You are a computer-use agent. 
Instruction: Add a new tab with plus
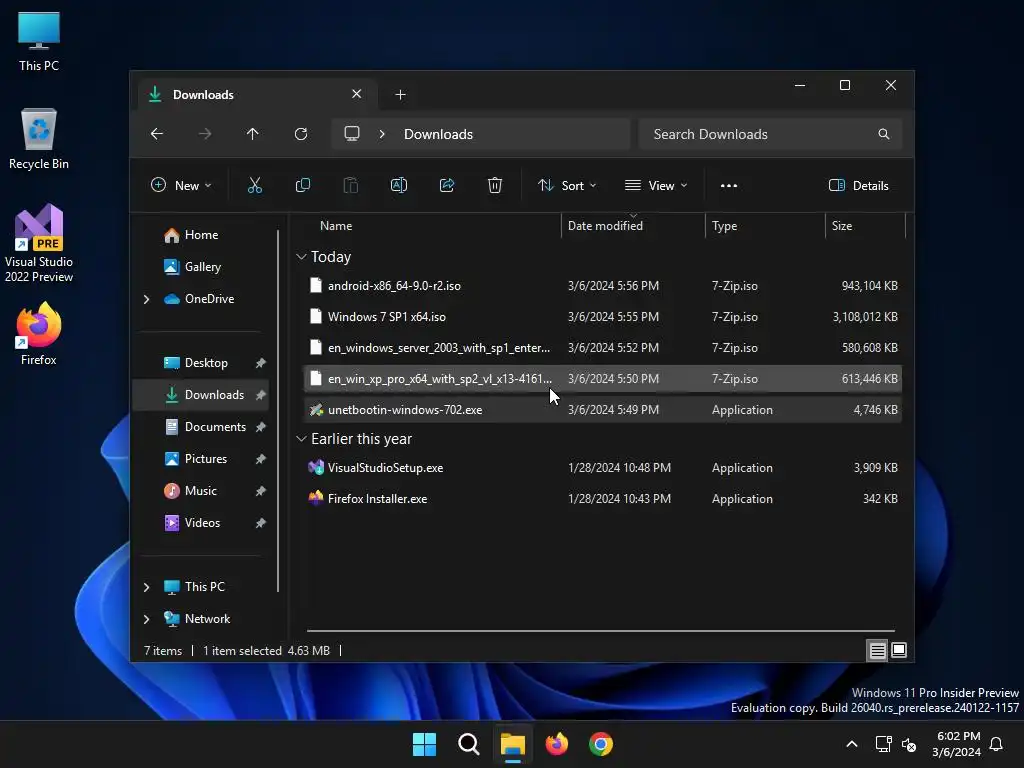click(x=400, y=95)
